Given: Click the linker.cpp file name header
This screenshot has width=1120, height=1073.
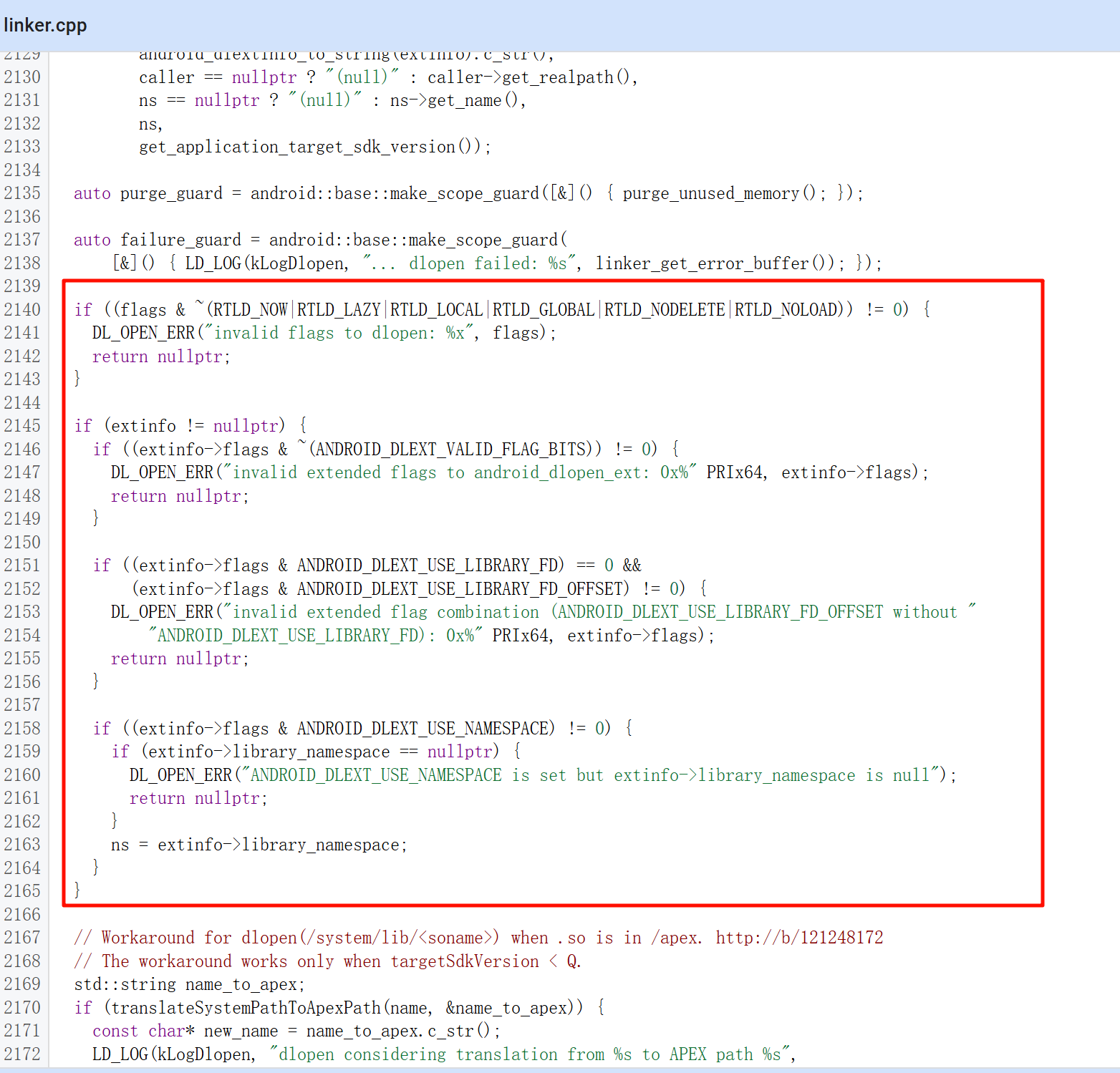Looking at the screenshot, I should pyautogui.click(x=45, y=25).
